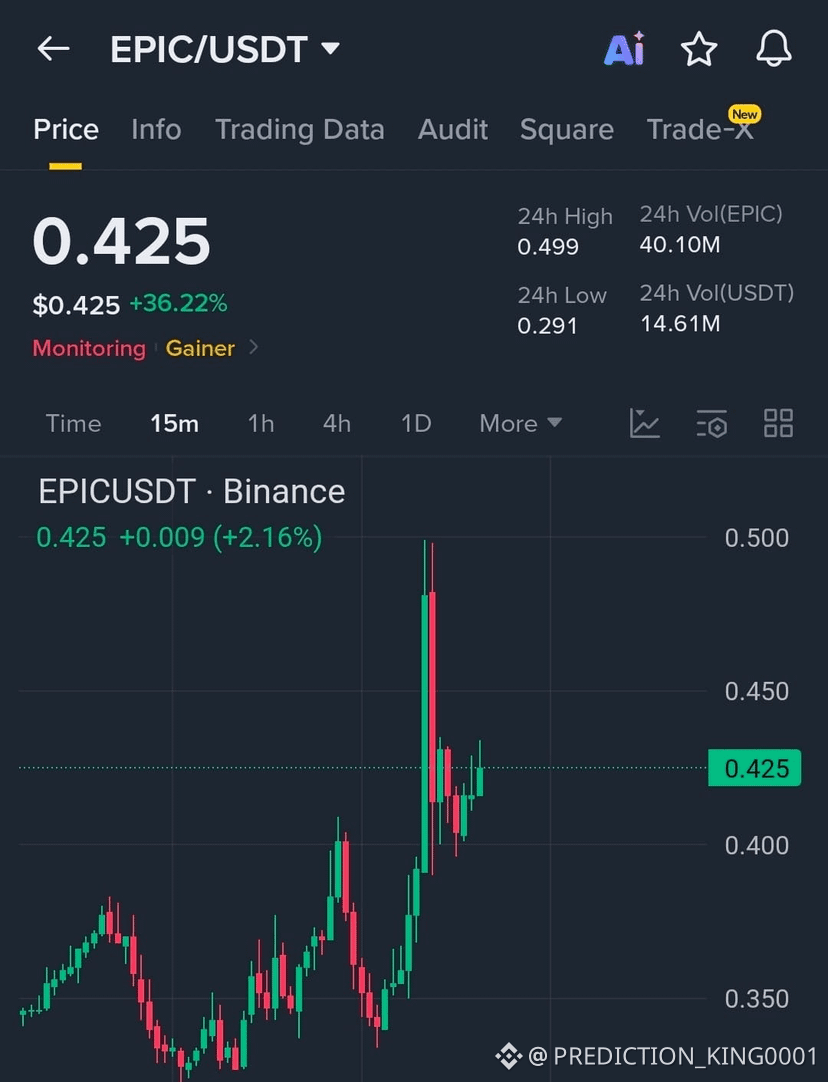Tap the 24h High value 0.499
This screenshot has height=1082, width=828.
[x=548, y=246]
